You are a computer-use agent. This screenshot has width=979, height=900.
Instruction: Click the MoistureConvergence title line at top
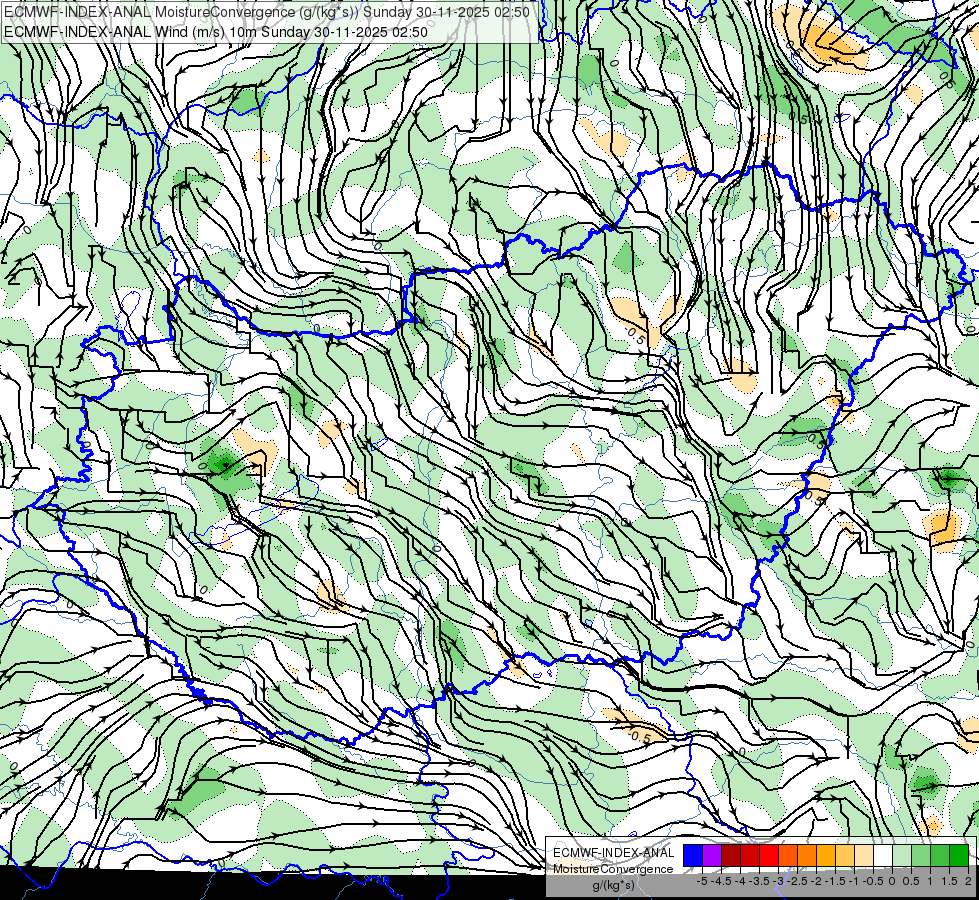point(267,11)
